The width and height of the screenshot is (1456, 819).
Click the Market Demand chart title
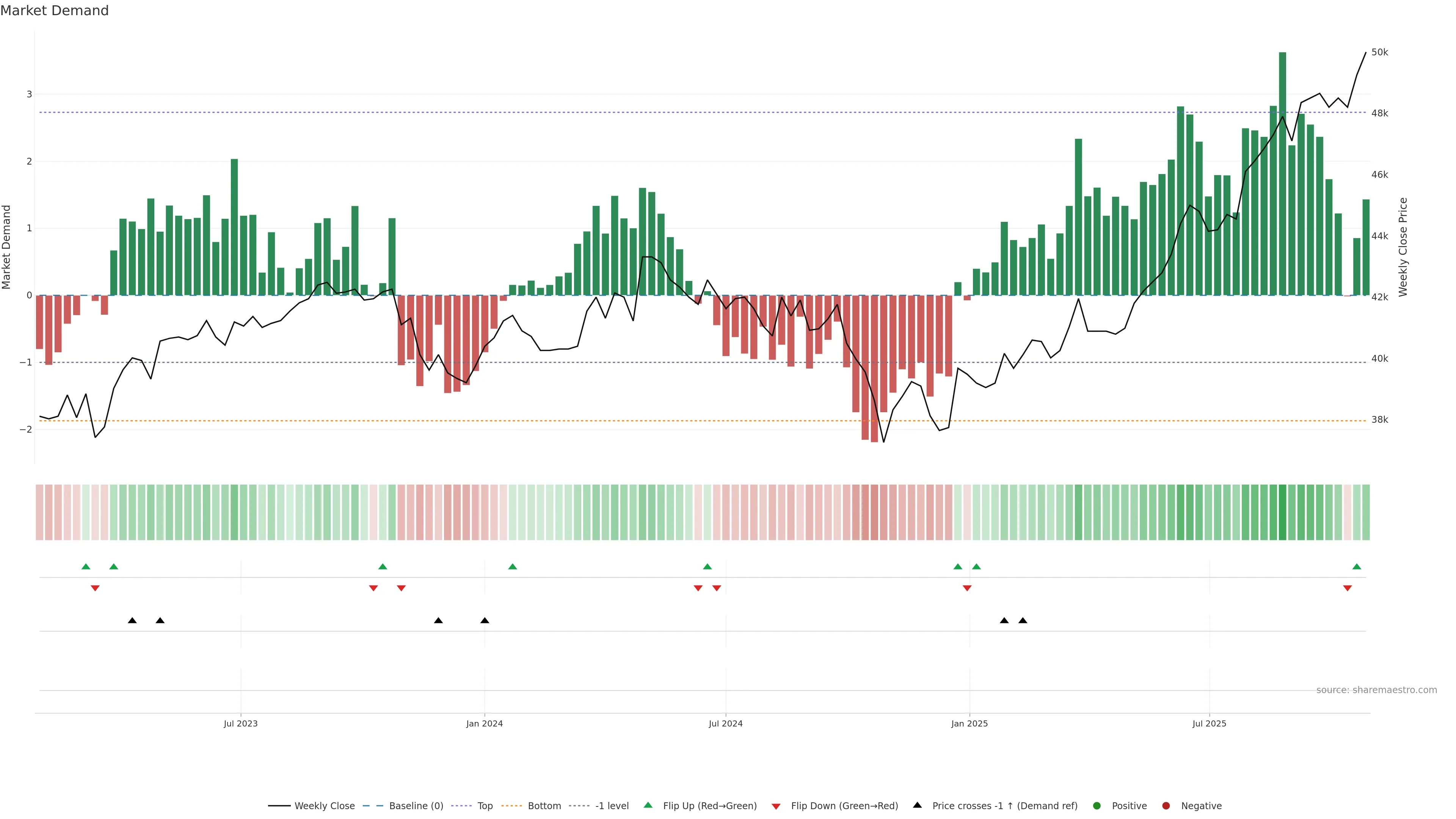tap(54, 11)
